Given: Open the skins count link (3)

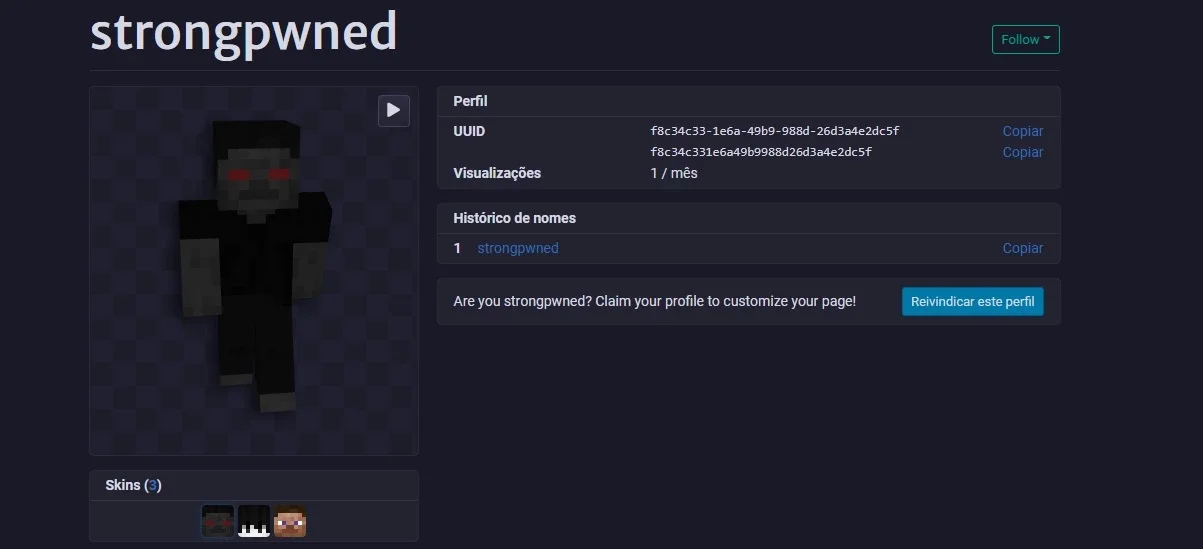Looking at the screenshot, I should point(153,485).
